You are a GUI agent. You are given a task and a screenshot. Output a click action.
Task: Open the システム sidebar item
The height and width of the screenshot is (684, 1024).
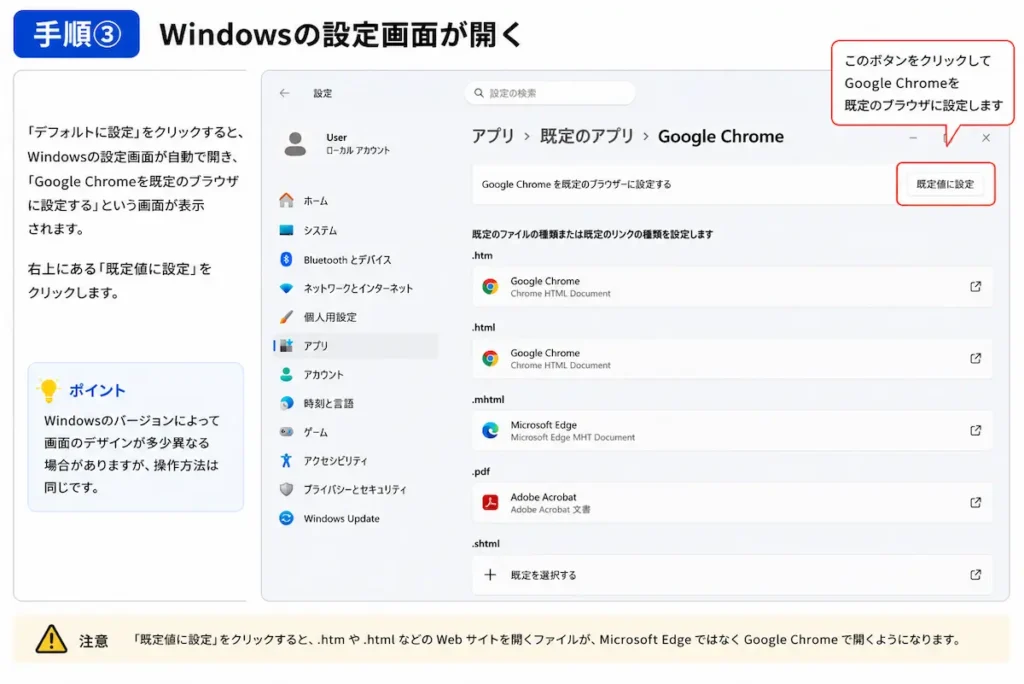point(355,230)
